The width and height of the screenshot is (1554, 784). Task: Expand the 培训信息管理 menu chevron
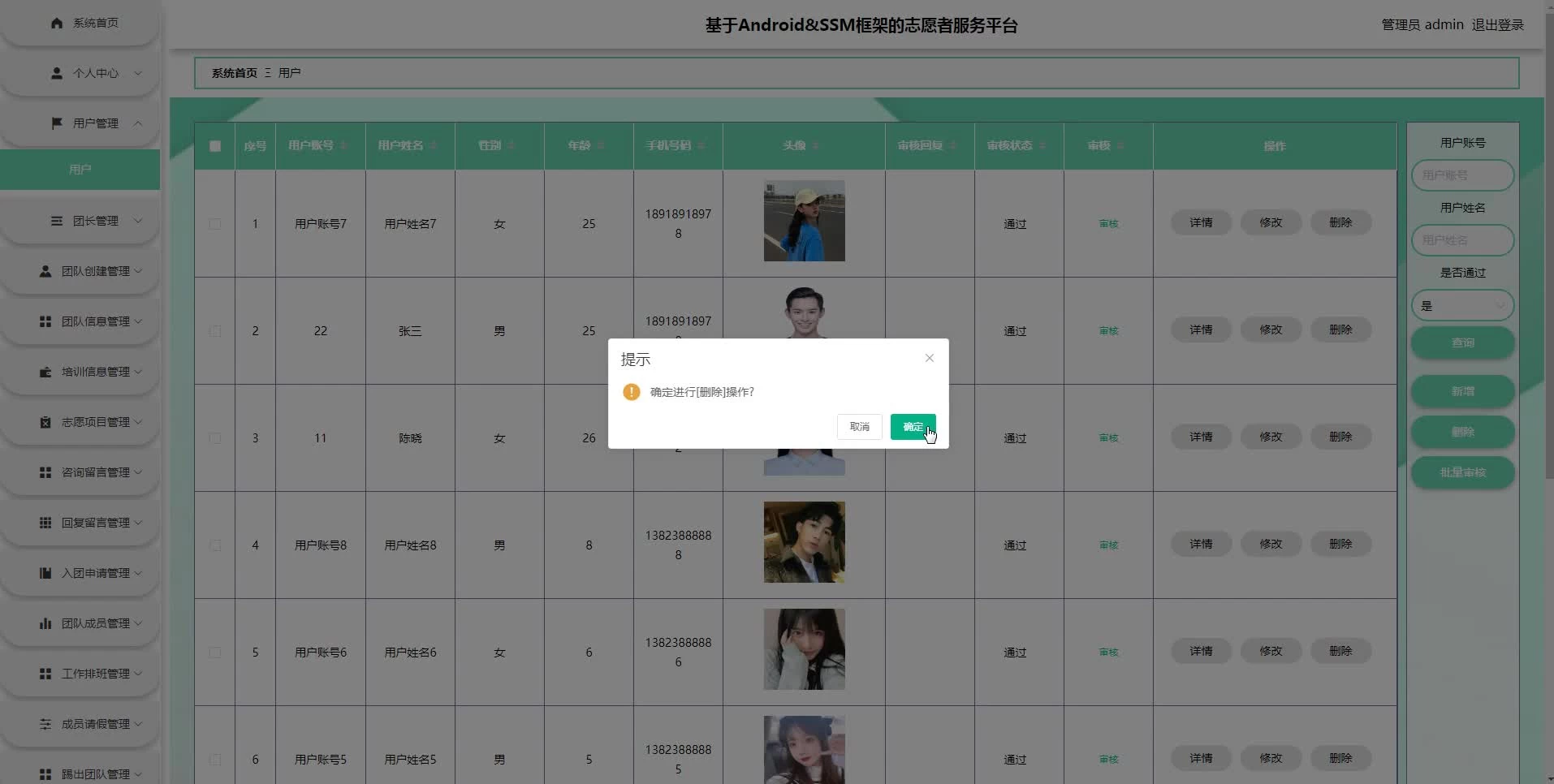tap(138, 372)
